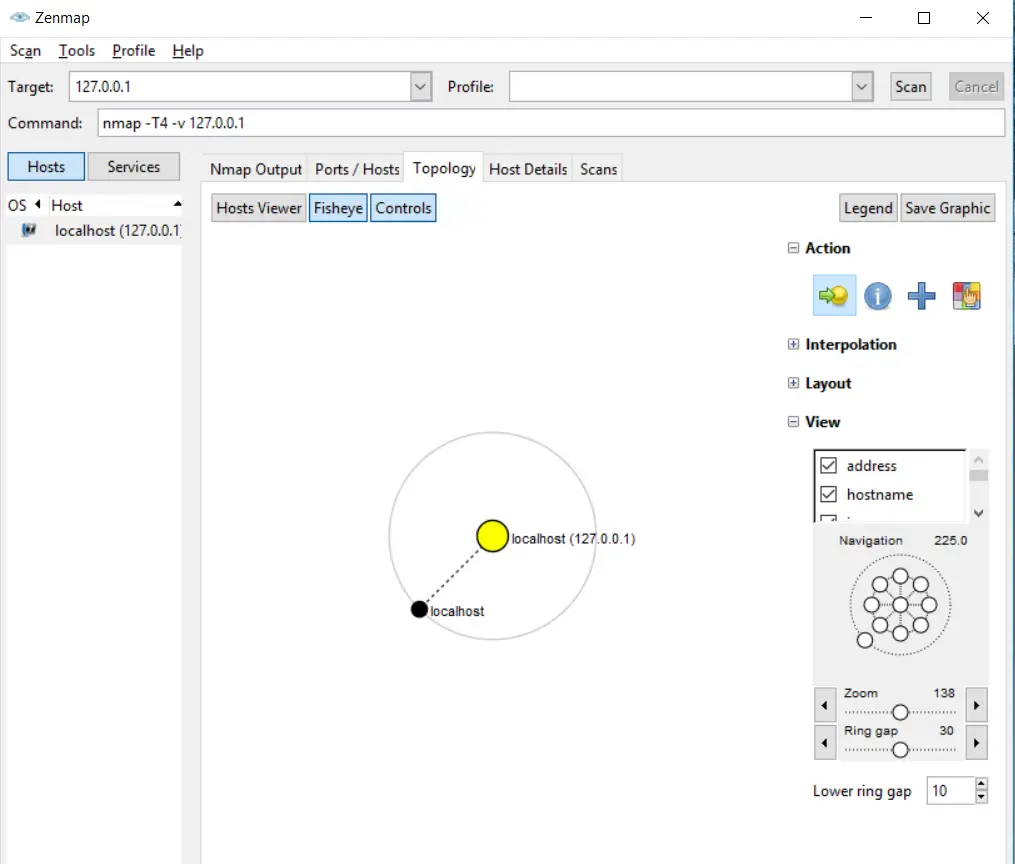Screen dimensions: 1015x864
Task: Click the Ring gap decrease left arrow
Action: click(824, 742)
